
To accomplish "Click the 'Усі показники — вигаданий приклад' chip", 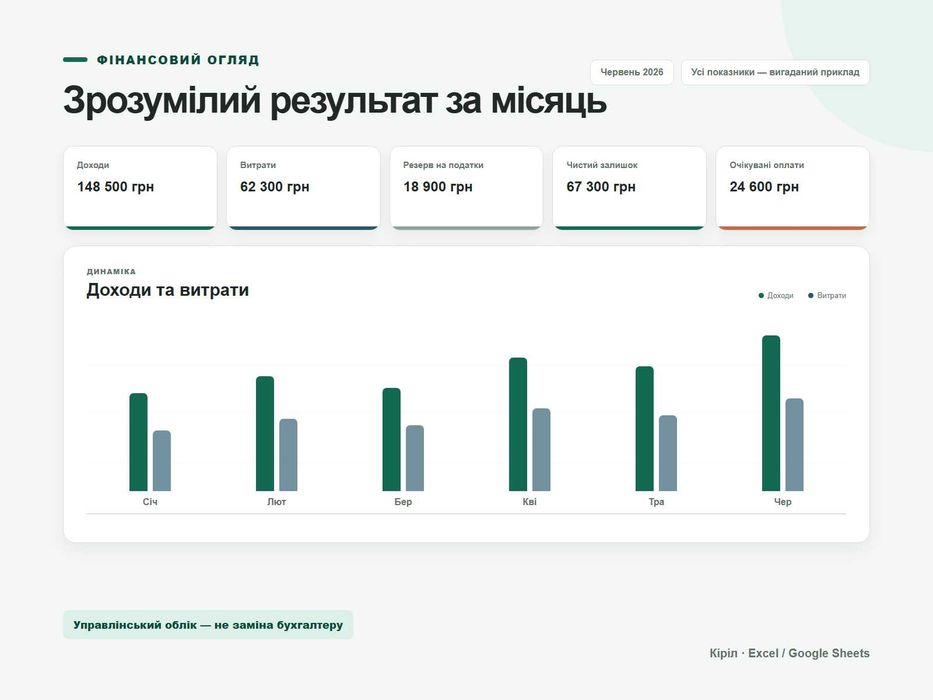I will point(775,72).
